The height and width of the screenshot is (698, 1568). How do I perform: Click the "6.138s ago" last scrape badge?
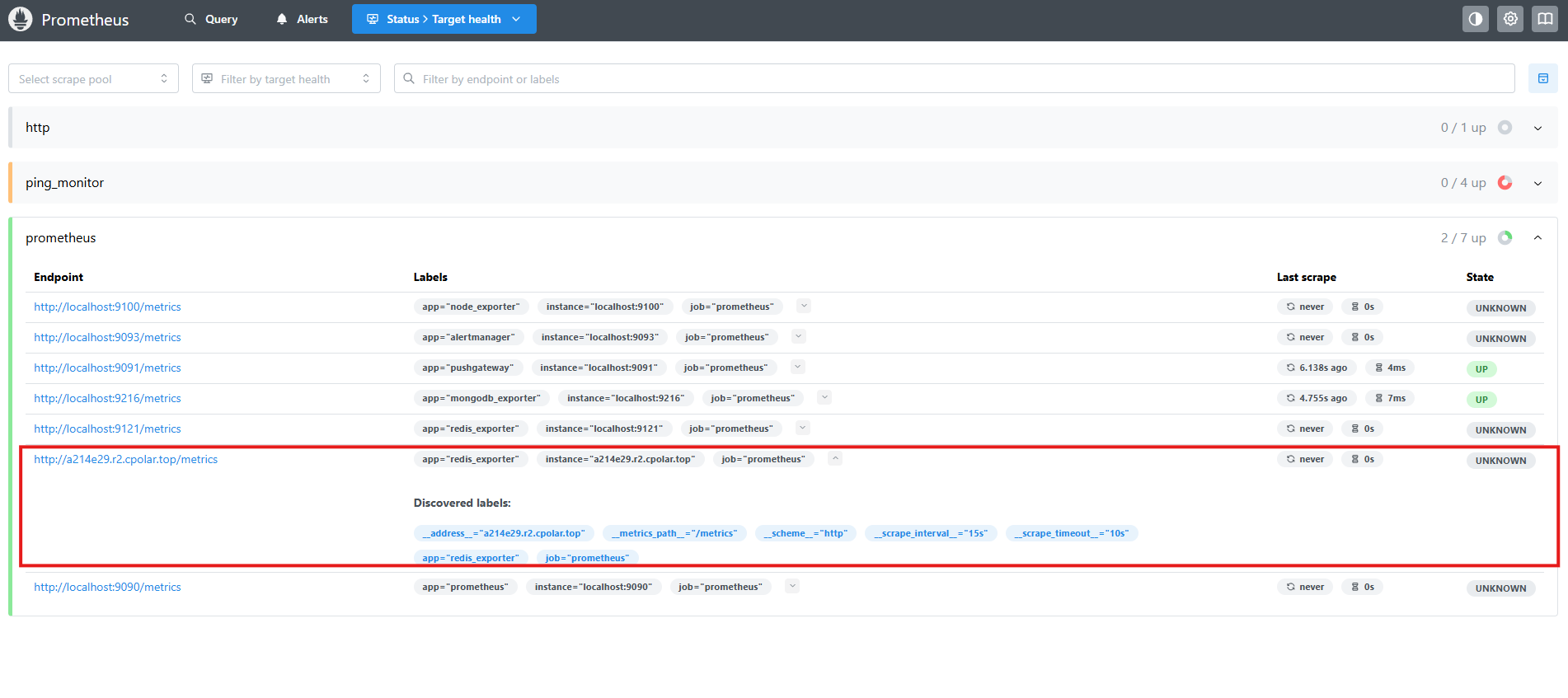[1317, 368]
